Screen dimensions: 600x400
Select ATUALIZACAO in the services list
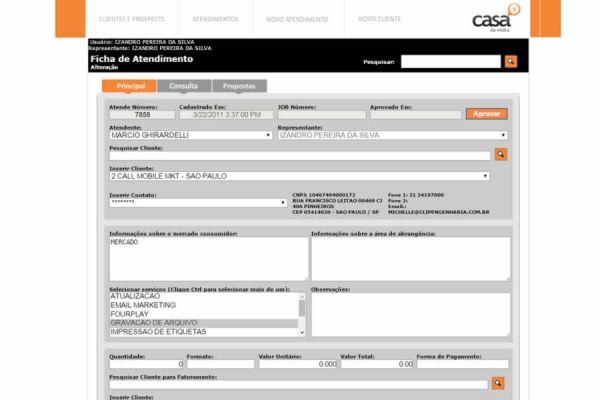click(x=204, y=296)
